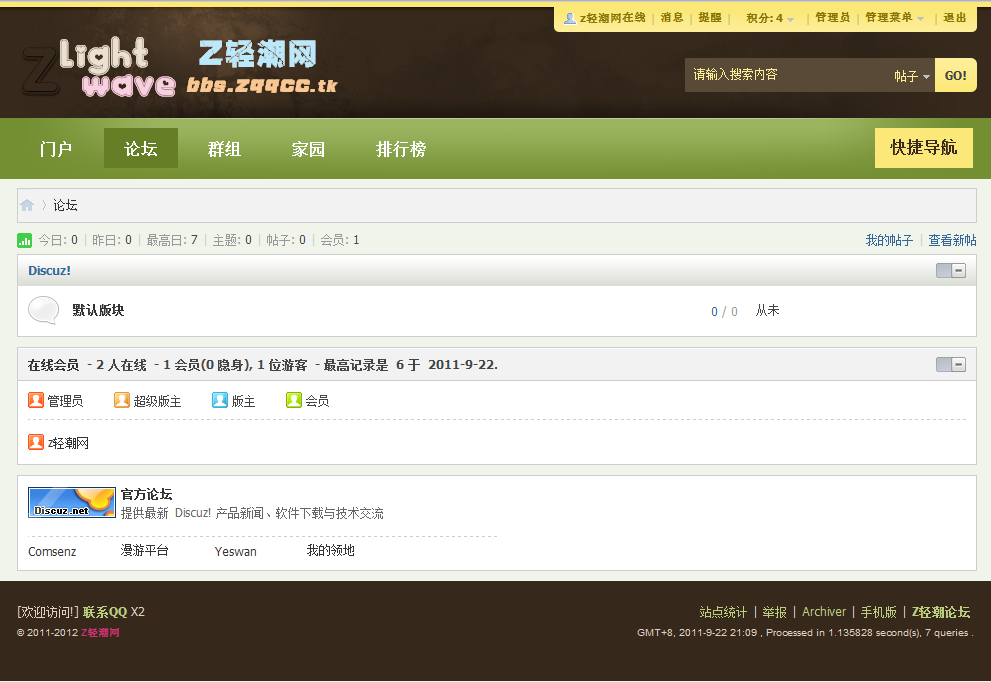Open the 我的领地 friend link
The height and width of the screenshot is (682, 991).
click(x=331, y=551)
